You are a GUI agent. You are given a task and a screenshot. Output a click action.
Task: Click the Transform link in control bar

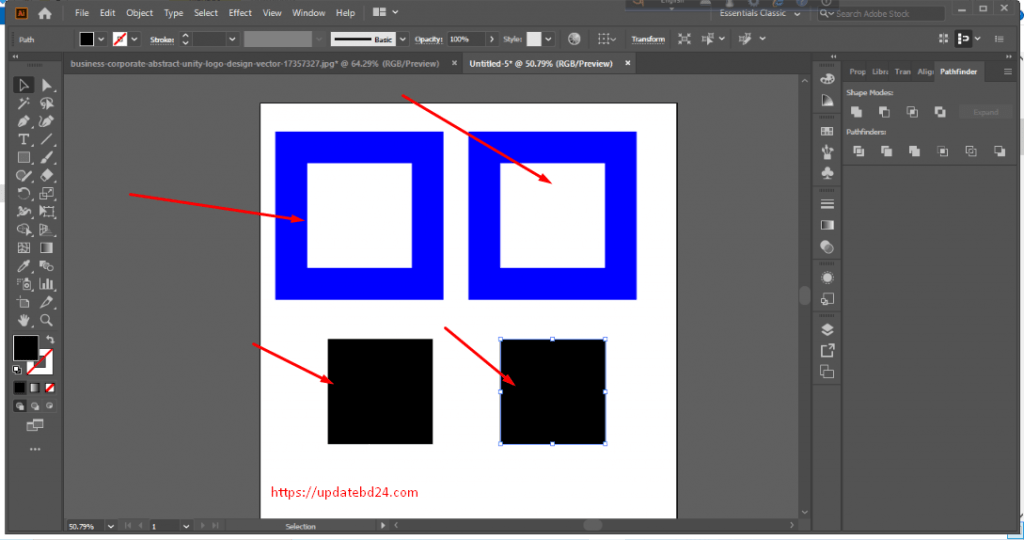[x=648, y=39]
